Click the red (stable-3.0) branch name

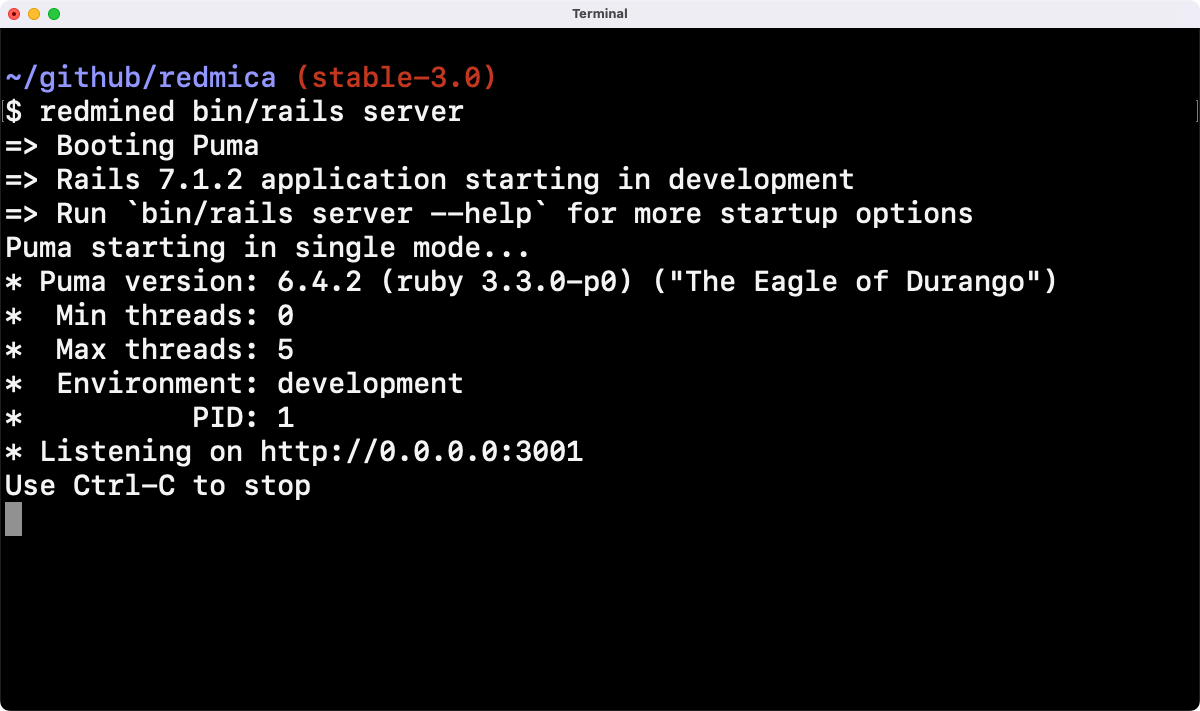pos(397,78)
